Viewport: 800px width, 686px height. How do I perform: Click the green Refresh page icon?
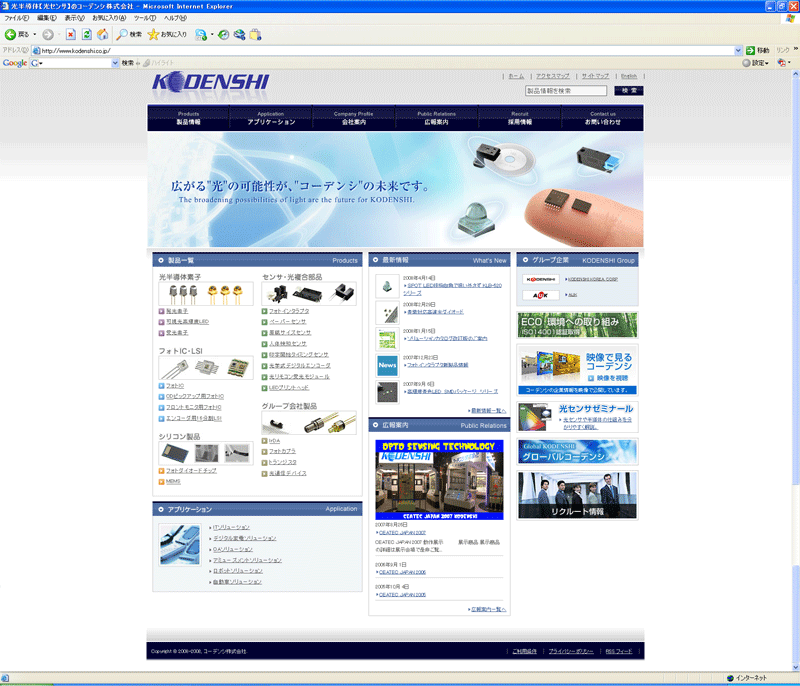click(x=87, y=34)
